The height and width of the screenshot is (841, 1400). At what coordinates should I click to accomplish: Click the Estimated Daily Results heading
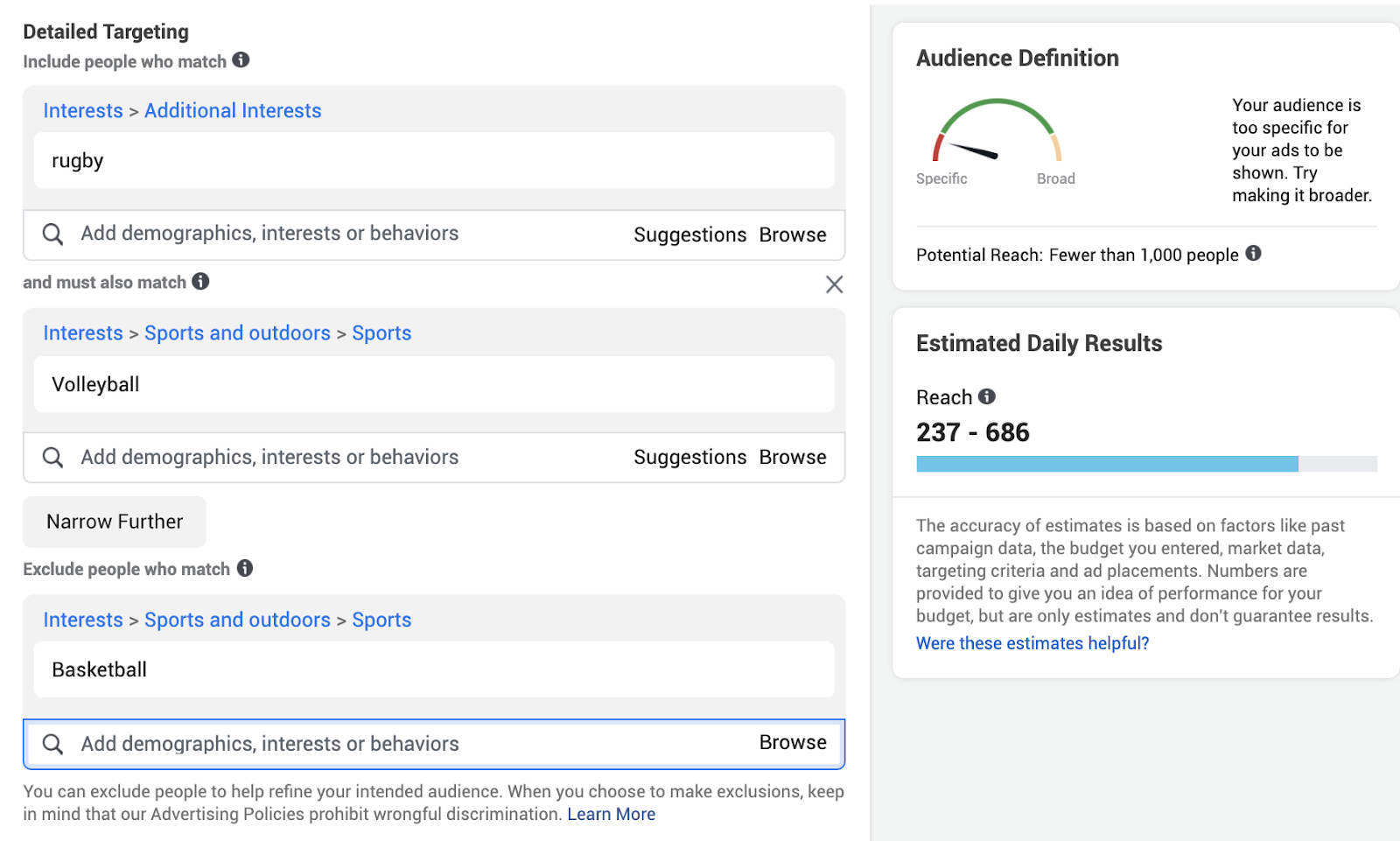tap(1039, 343)
